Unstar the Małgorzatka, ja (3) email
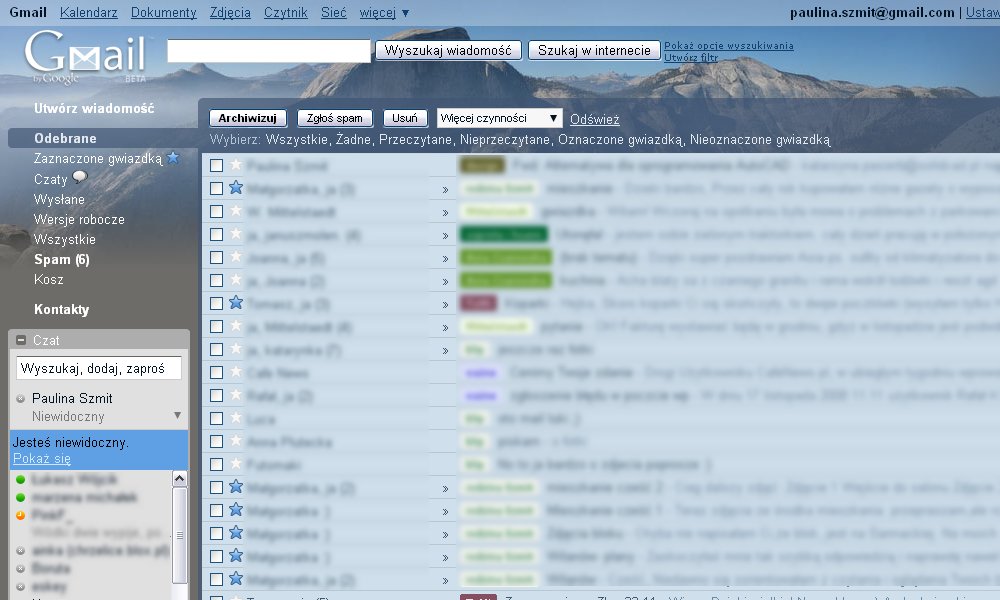1000x600 pixels. tap(236, 188)
